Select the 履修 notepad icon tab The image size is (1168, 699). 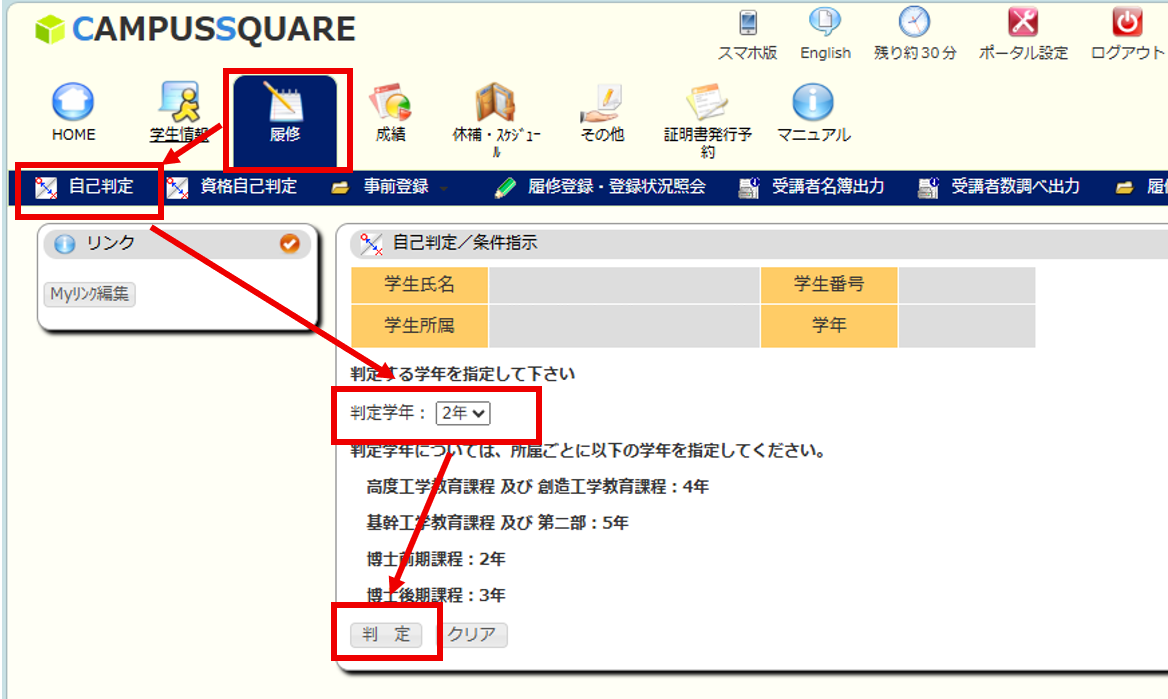pos(285,102)
